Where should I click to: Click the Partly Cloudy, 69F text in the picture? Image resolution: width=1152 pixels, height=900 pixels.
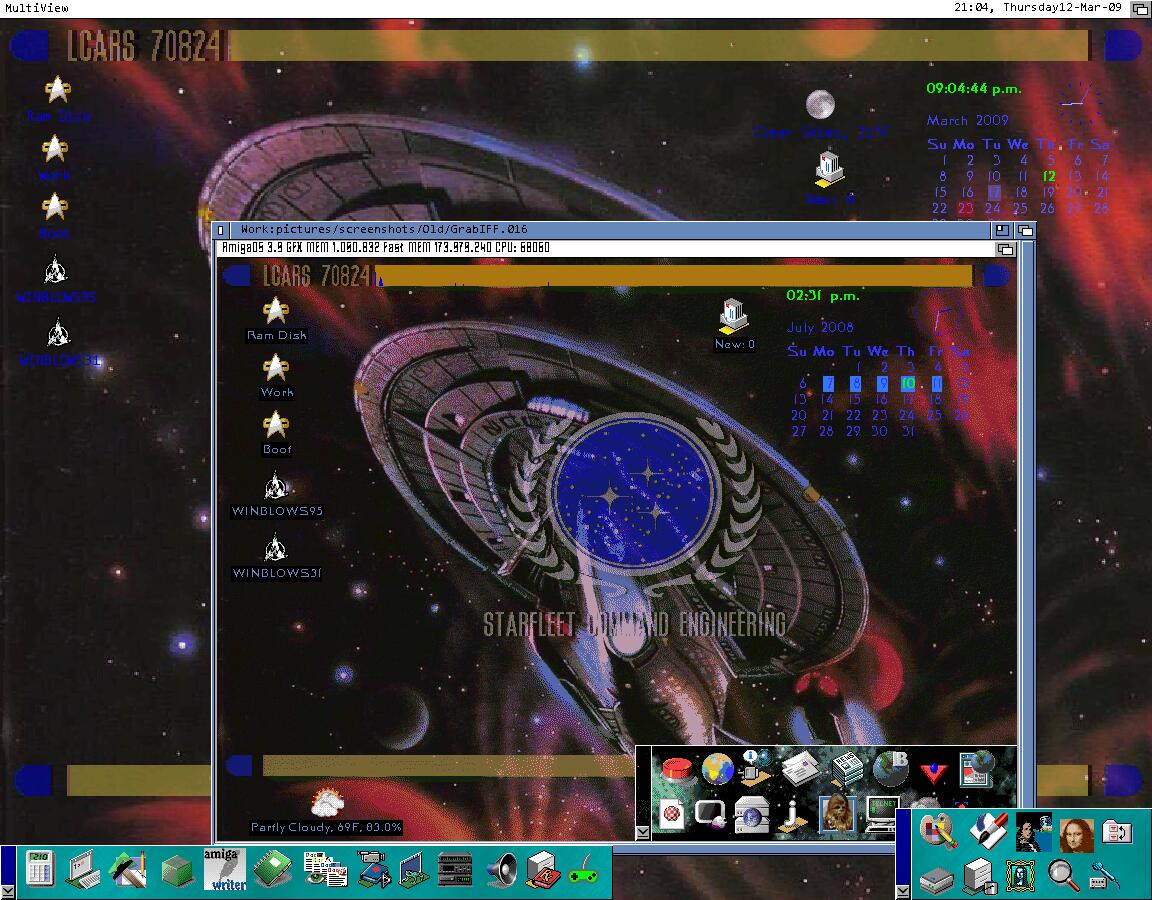(x=326, y=827)
